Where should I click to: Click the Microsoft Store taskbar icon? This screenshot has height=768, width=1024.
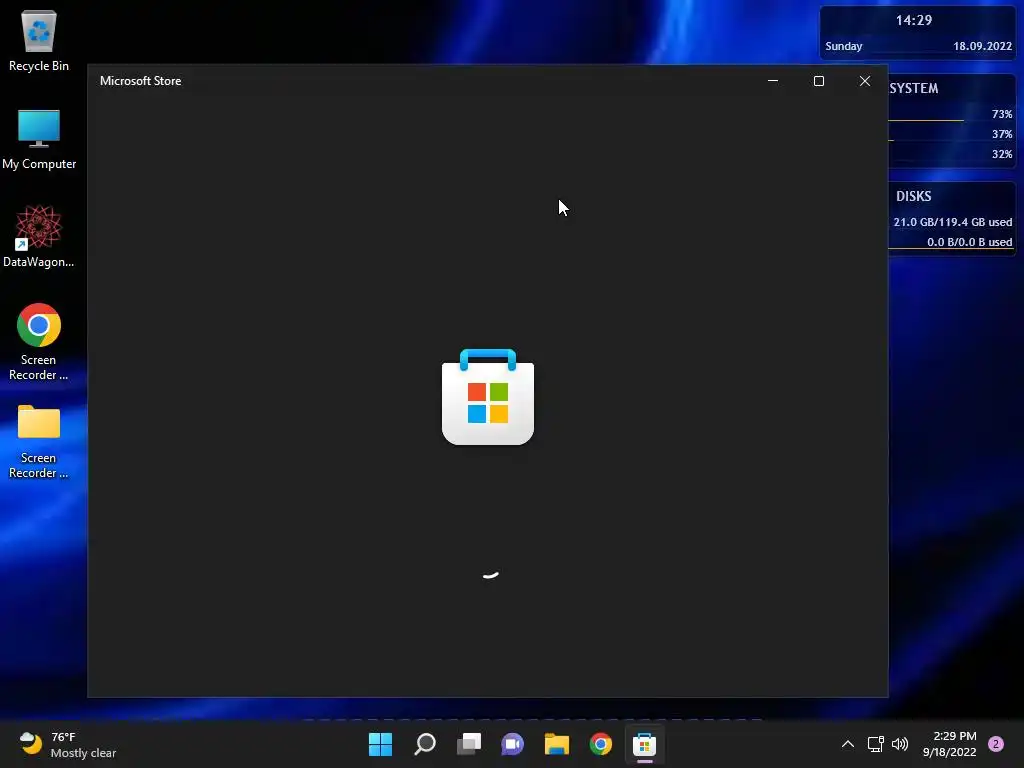click(645, 744)
